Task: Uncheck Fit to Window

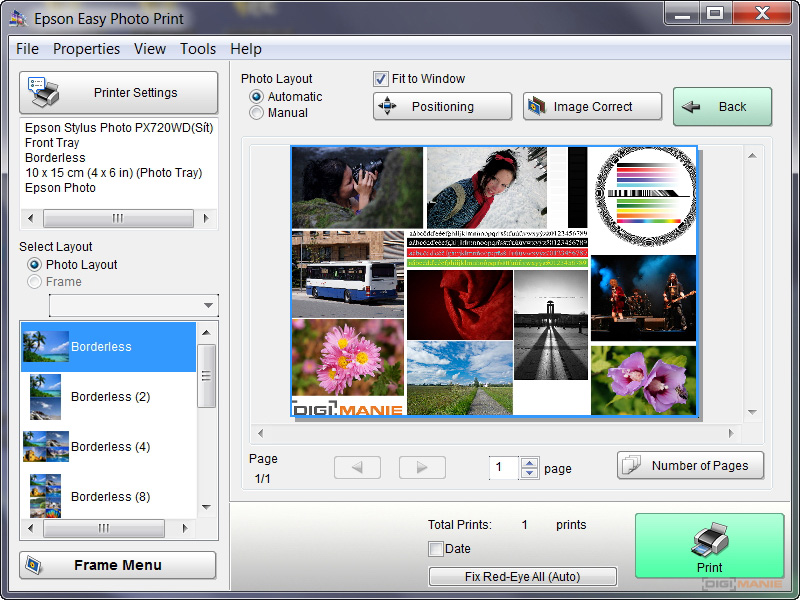Action: point(381,79)
